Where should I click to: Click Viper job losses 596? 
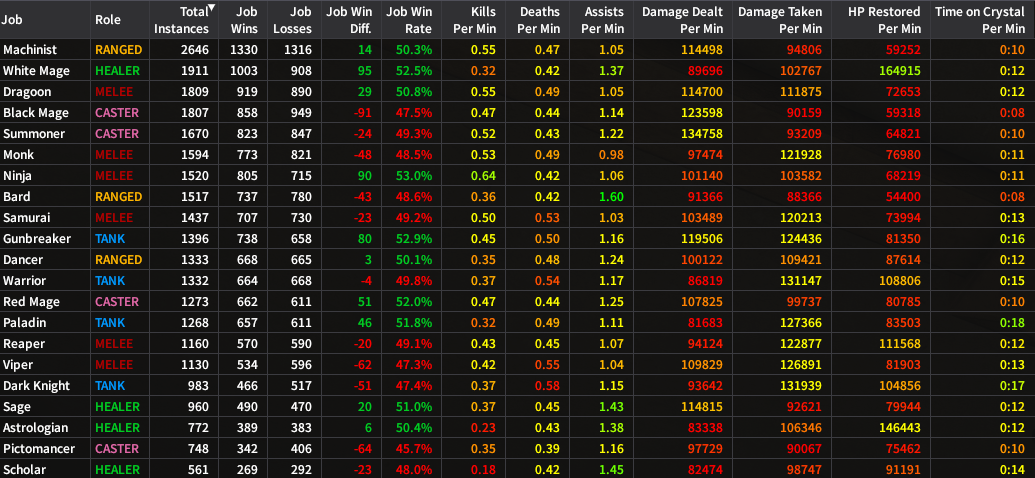pyautogui.click(x=301, y=364)
